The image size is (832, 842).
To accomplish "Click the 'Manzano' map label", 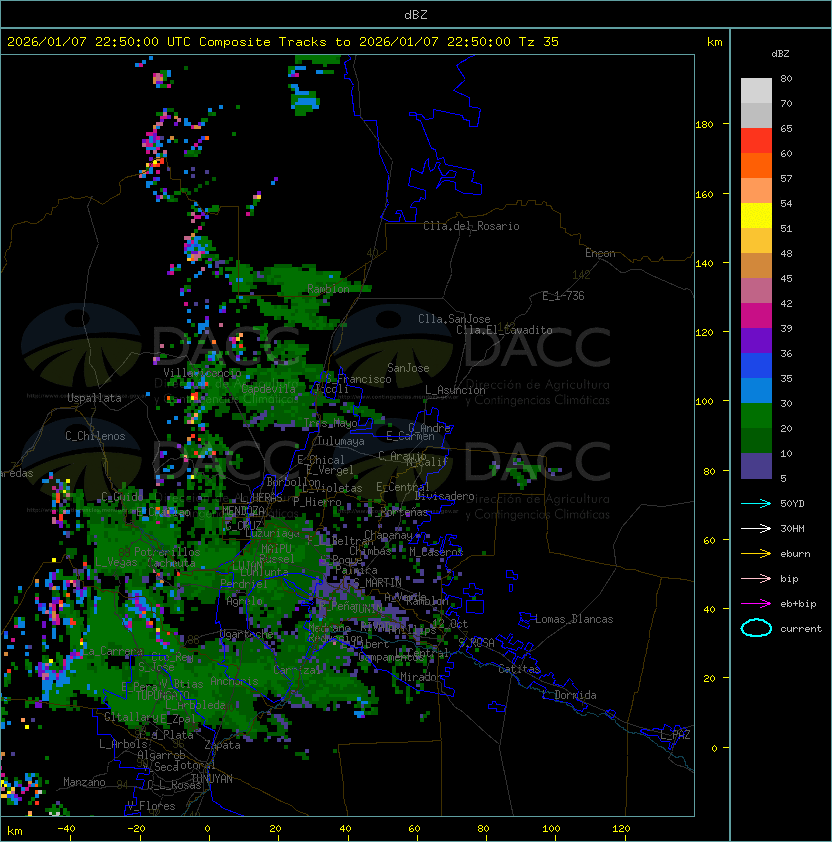I will 84,782.
